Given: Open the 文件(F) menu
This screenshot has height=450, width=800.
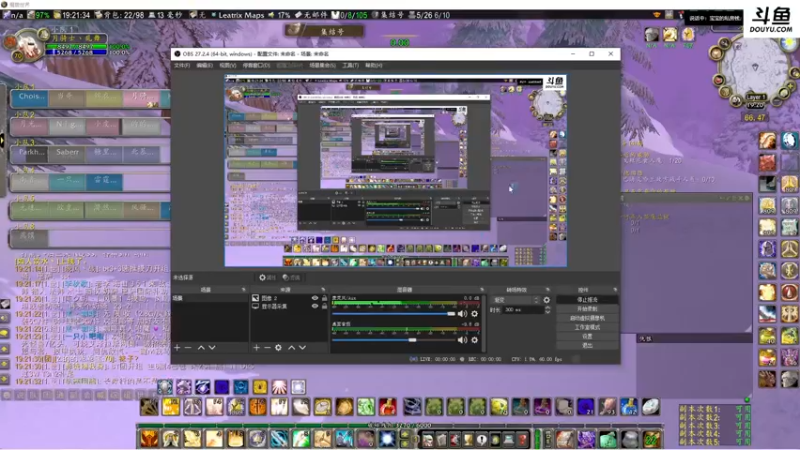Looking at the screenshot, I should (182, 65).
